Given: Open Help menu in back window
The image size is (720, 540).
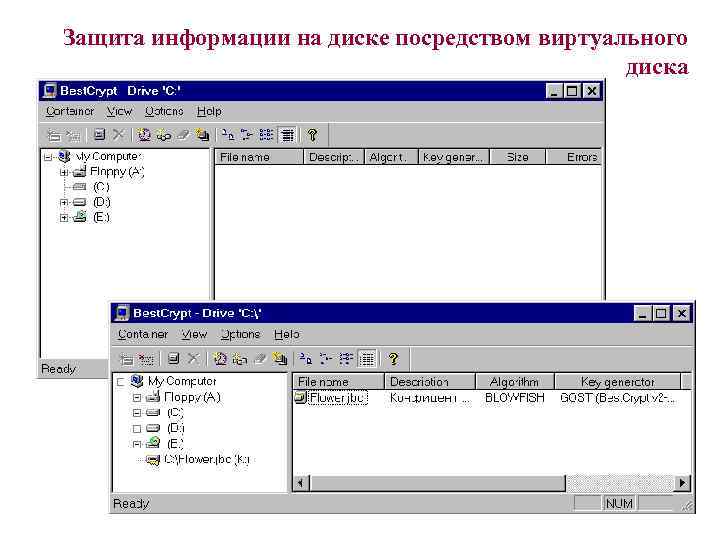Looking at the screenshot, I should coord(209,111).
